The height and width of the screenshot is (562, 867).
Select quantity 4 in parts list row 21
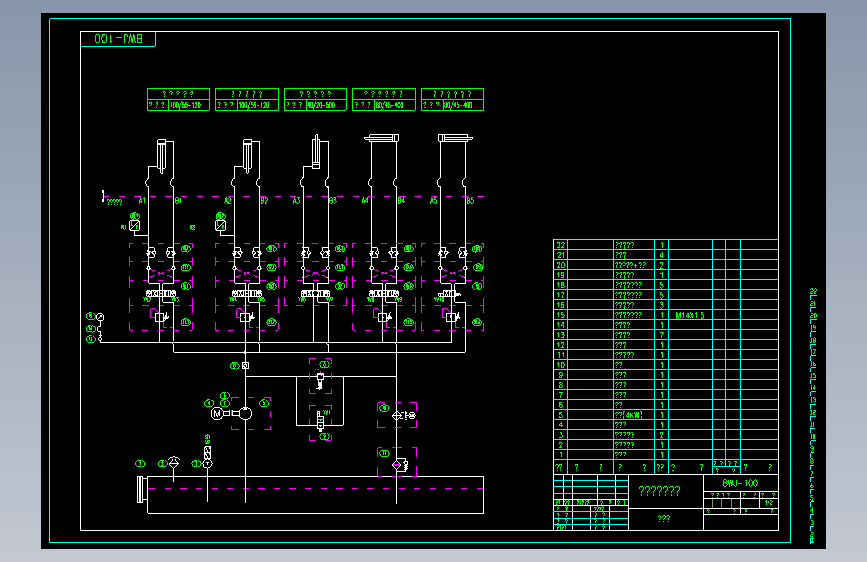(x=662, y=255)
